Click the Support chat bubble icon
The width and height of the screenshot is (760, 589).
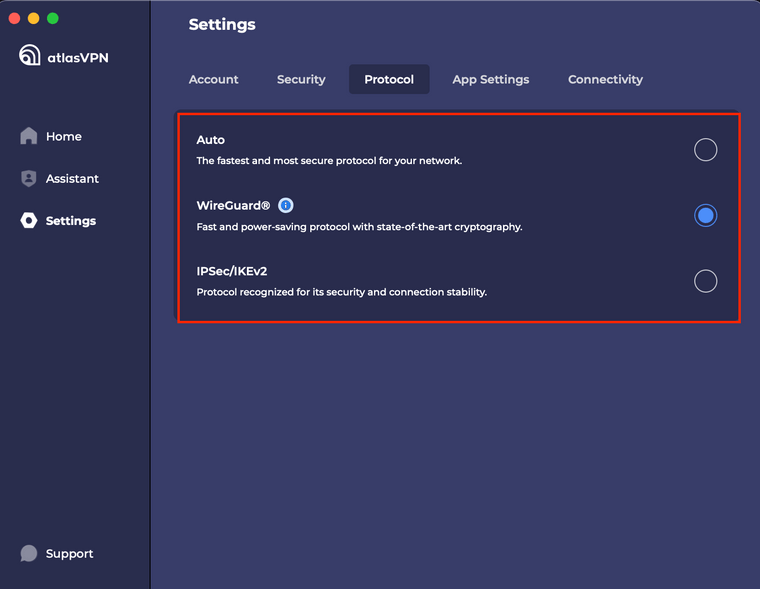click(29, 553)
